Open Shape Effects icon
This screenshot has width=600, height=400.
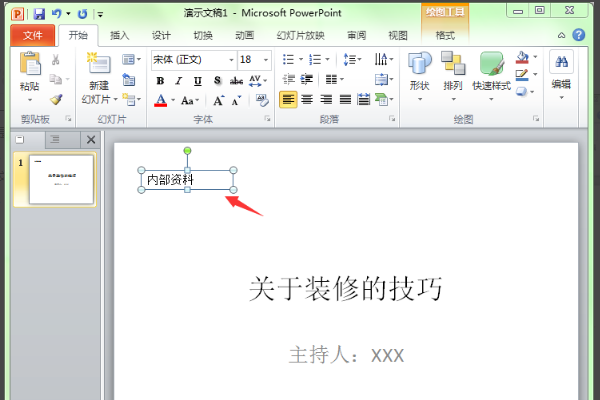[x=521, y=91]
